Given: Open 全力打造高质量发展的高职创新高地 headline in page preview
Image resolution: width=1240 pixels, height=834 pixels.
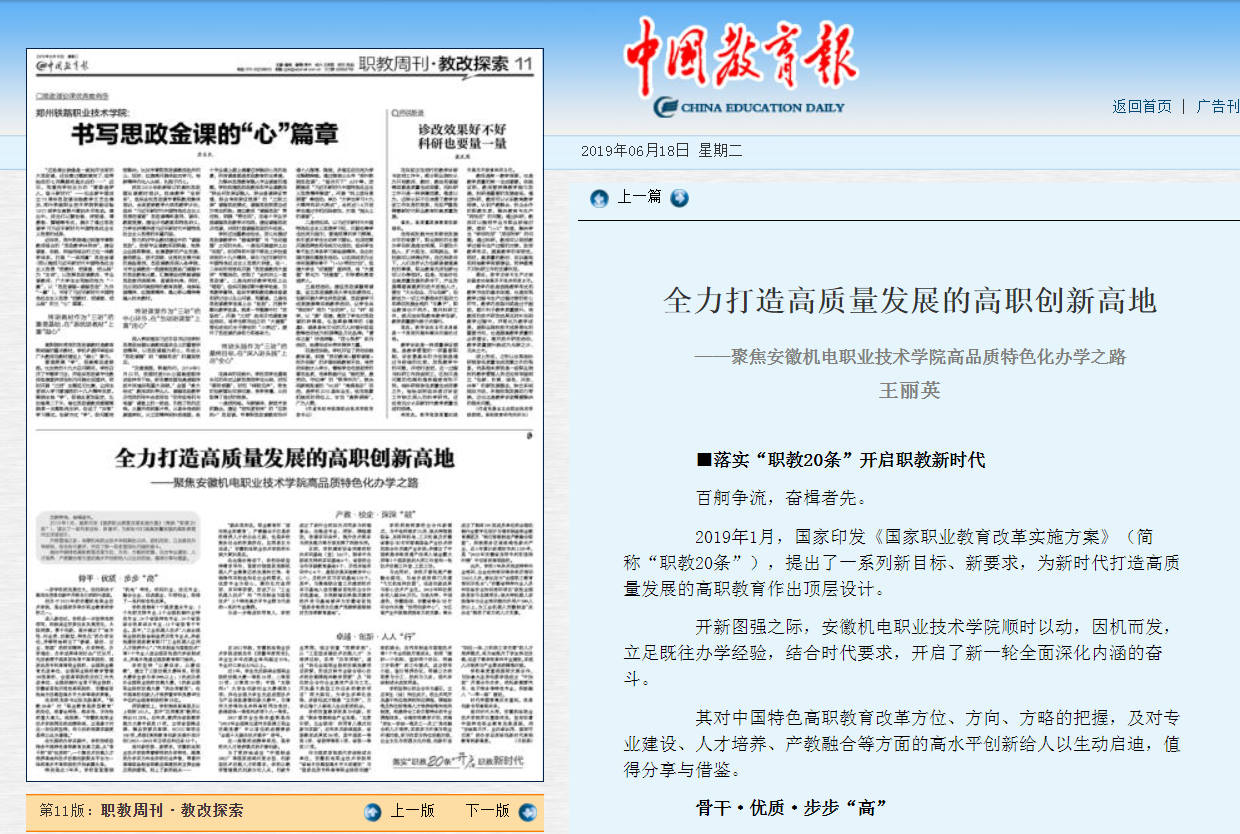Looking at the screenshot, I should [285, 459].
